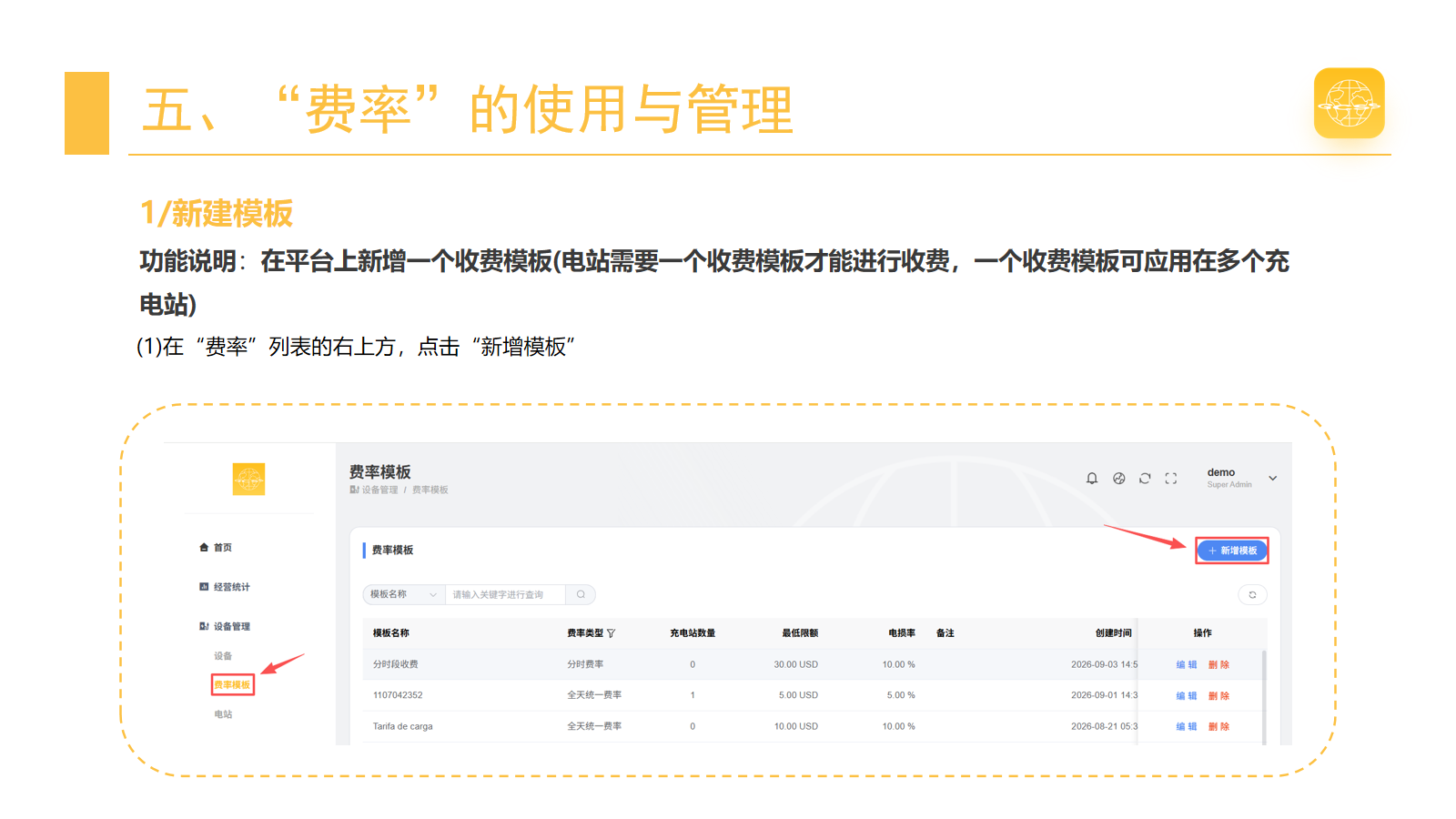This screenshot has width=1456, height=819.
Task: Toggle fullscreen mode icon
Action: point(1171,479)
